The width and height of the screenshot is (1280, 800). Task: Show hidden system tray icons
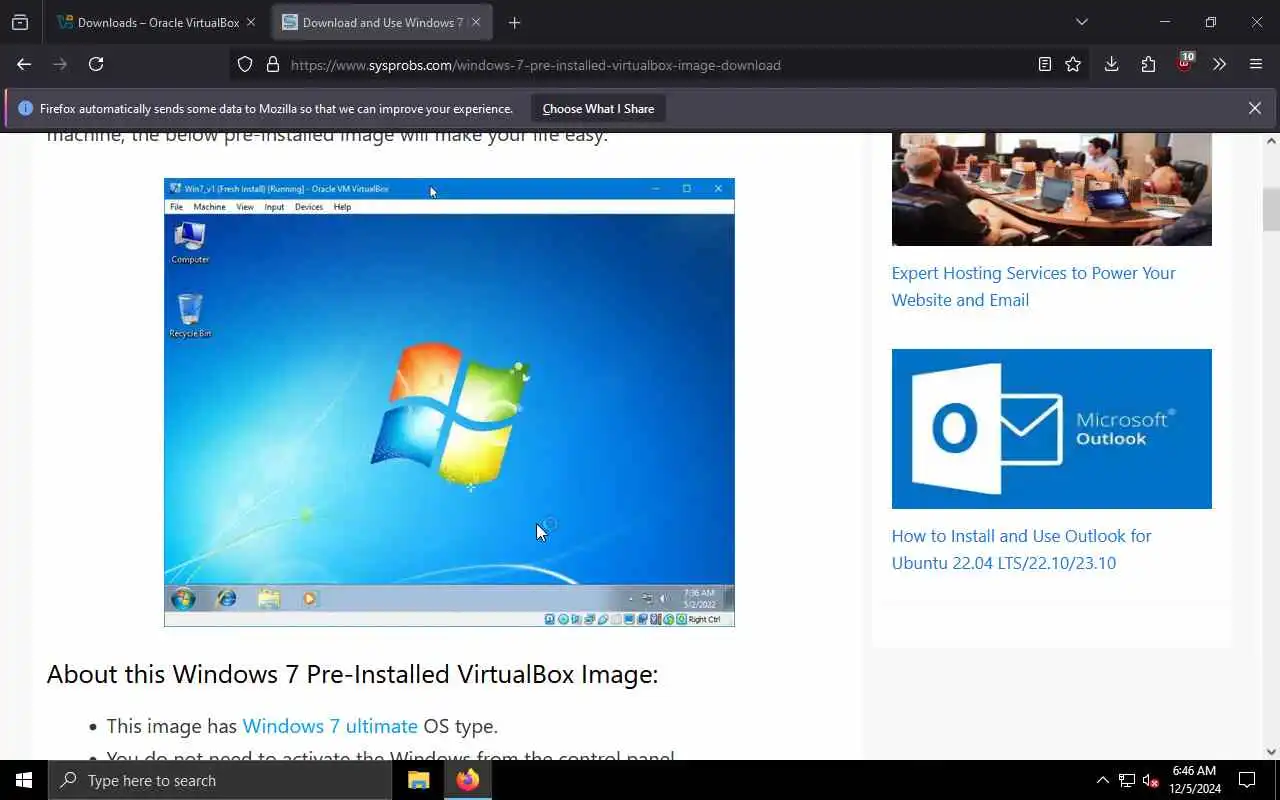click(x=1102, y=780)
